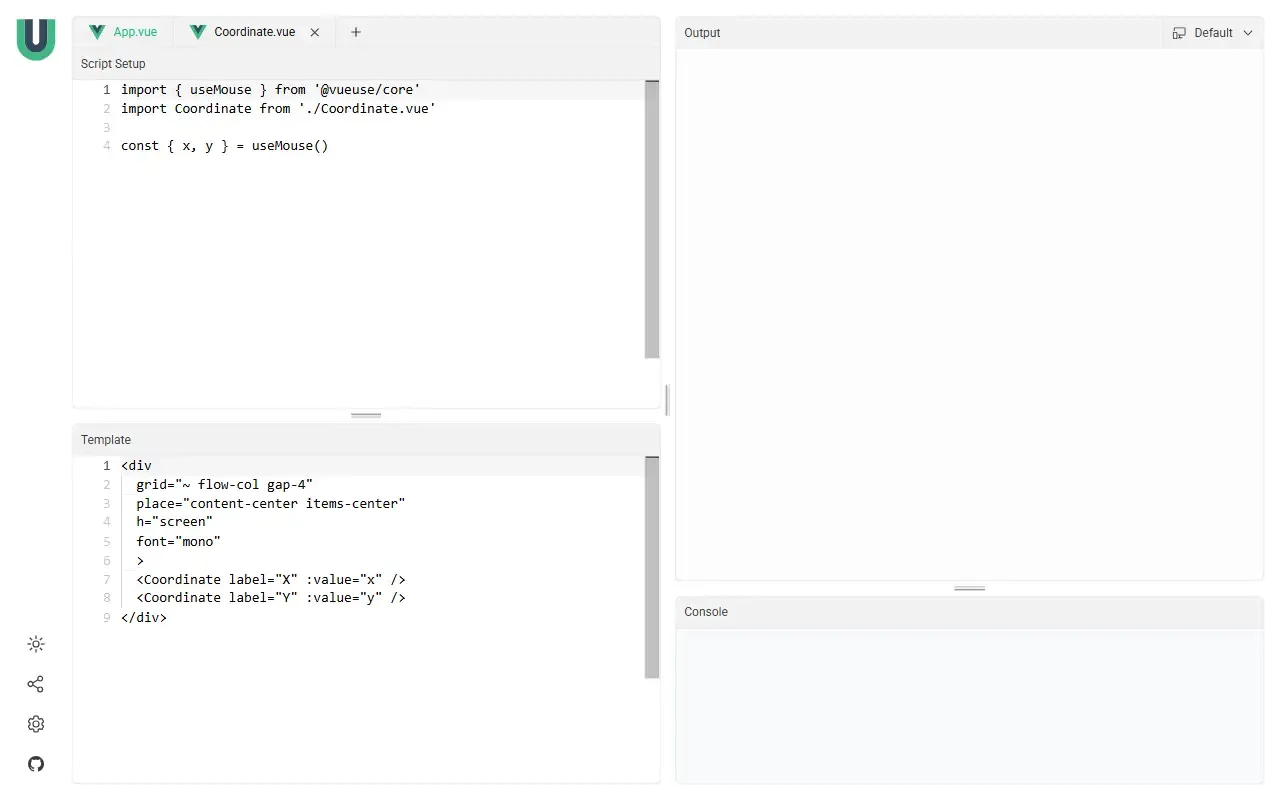Click the Script Setup panel header
The height and width of the screenshot is (800, 1280).
pos(366,63)
